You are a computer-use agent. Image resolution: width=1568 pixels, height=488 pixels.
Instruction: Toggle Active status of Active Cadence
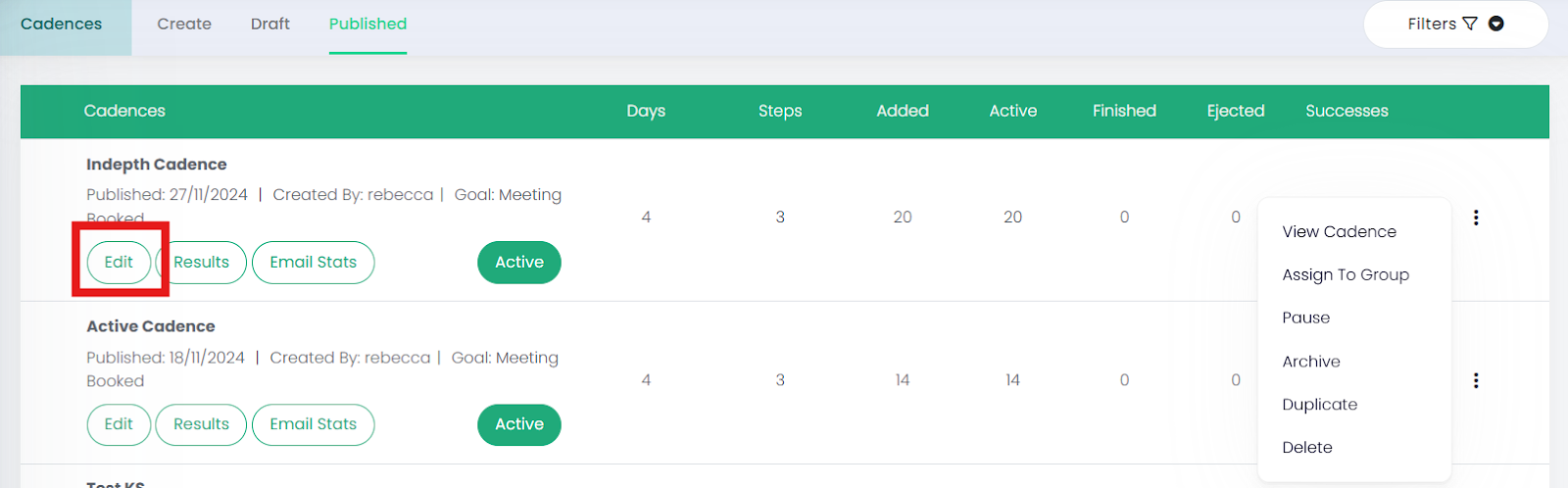518,424
